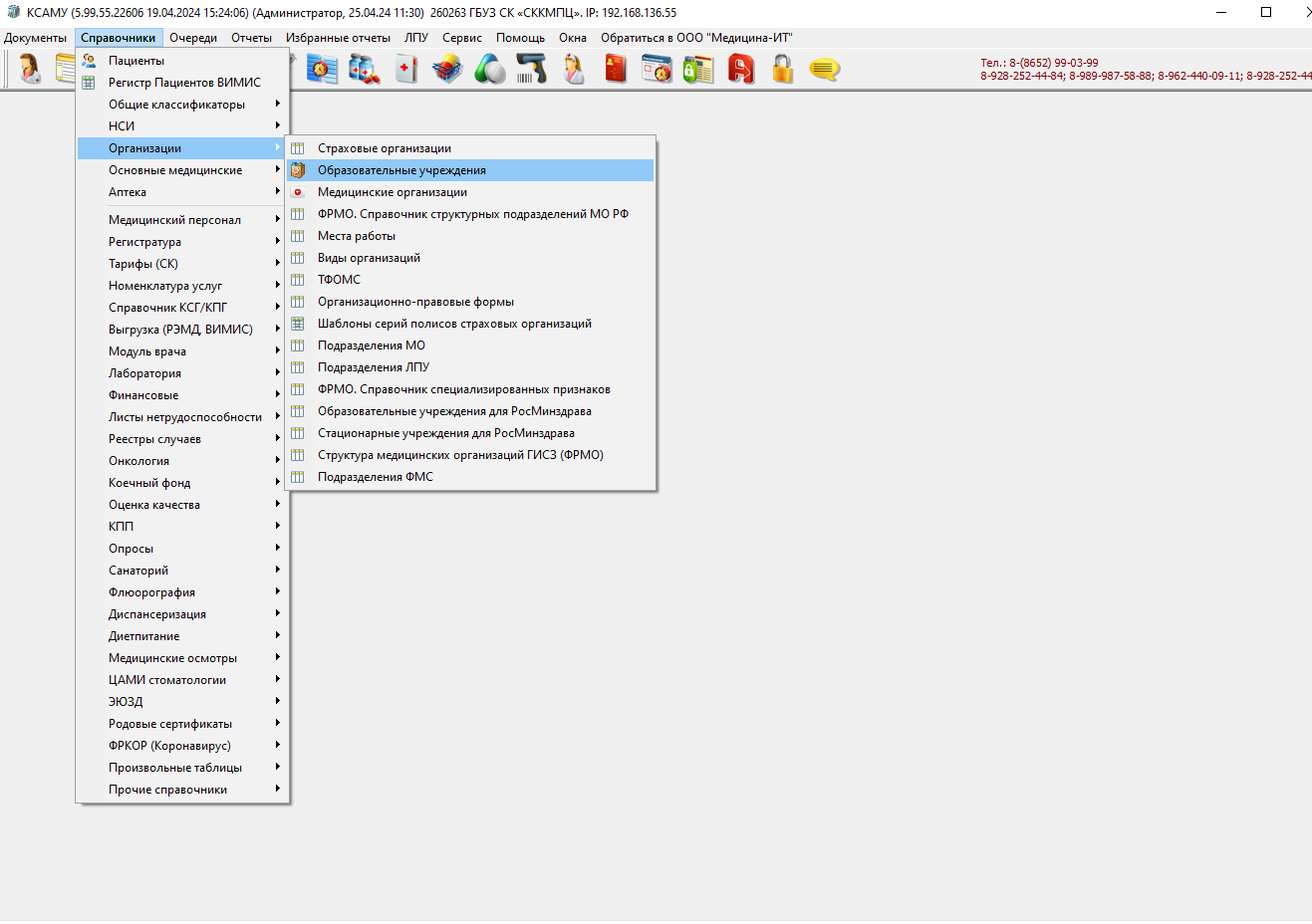Open the Отчеты menu

coord(251,38)
